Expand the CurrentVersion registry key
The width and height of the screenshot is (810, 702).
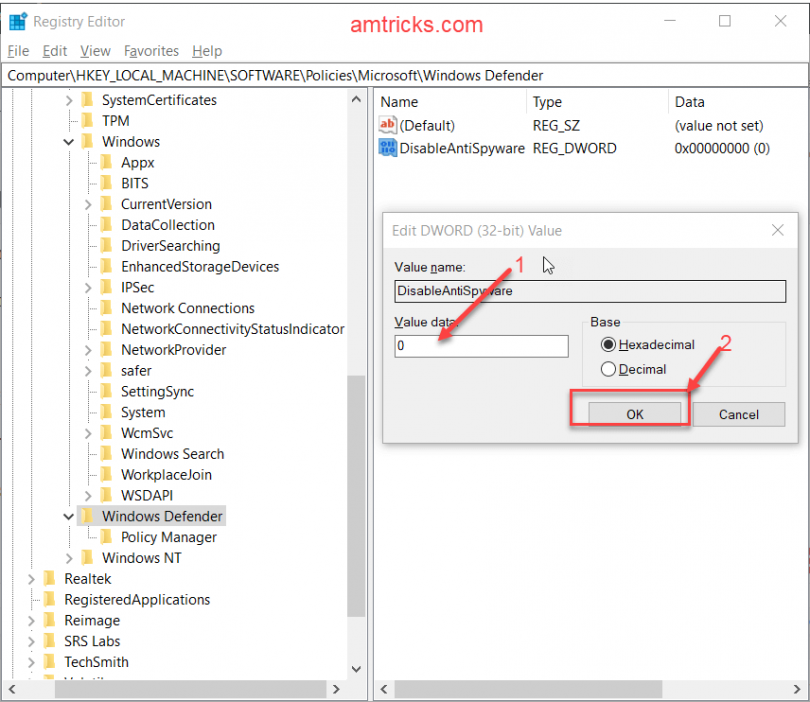pyautogui.click(x=88, y=204)
